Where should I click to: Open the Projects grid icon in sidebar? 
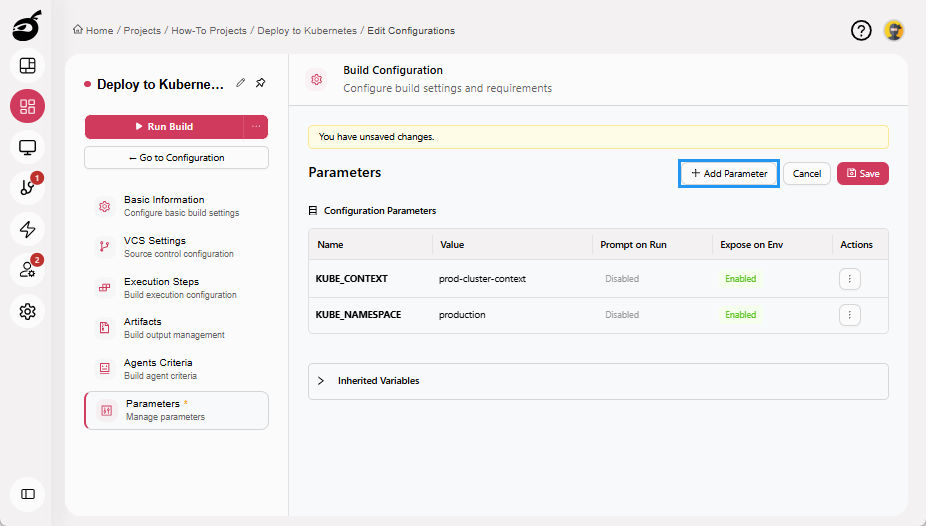coord(27,106)
